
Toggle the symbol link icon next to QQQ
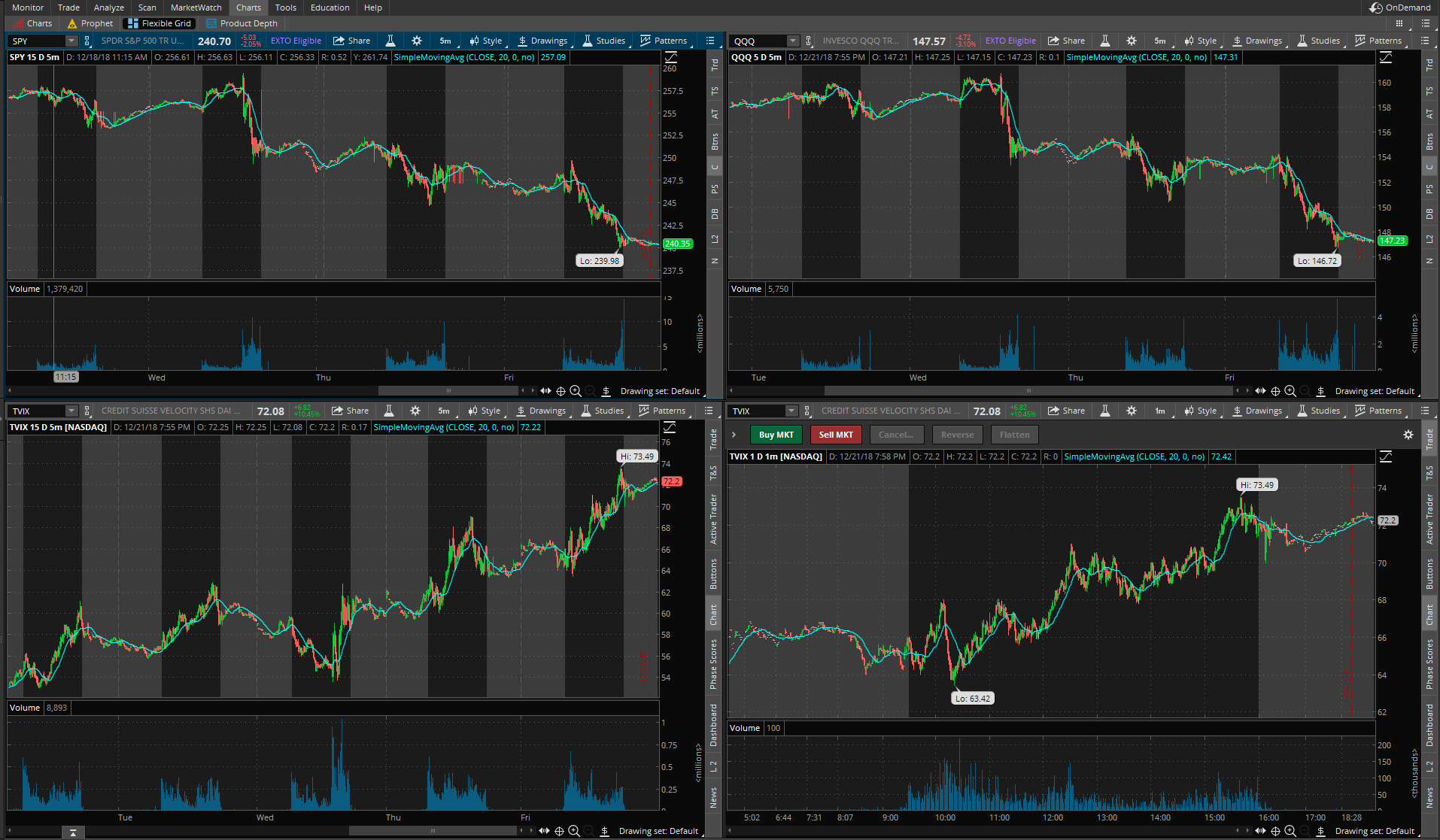point(809,41)
